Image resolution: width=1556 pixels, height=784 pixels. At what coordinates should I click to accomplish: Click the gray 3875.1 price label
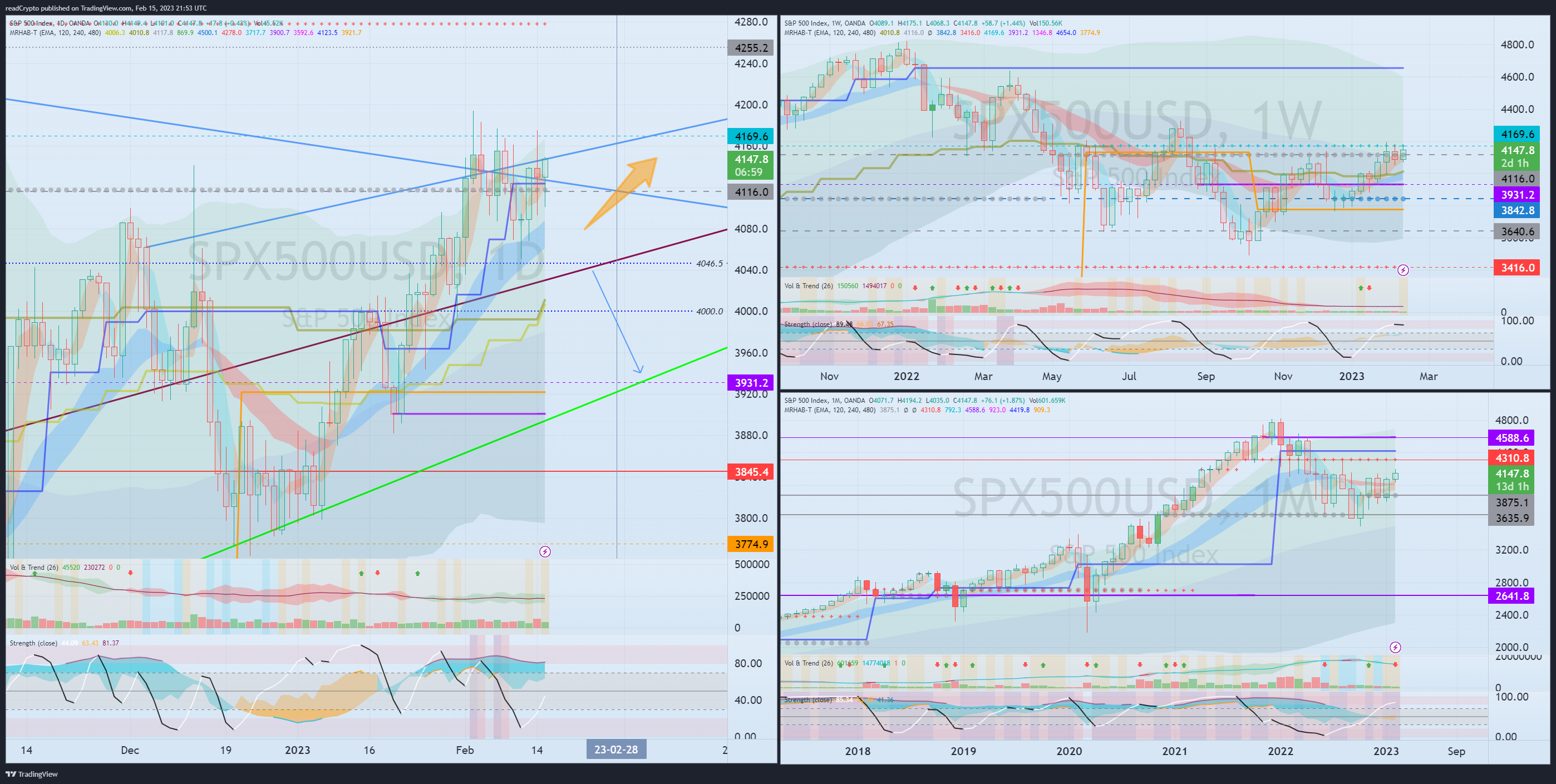pos(1511,502)
